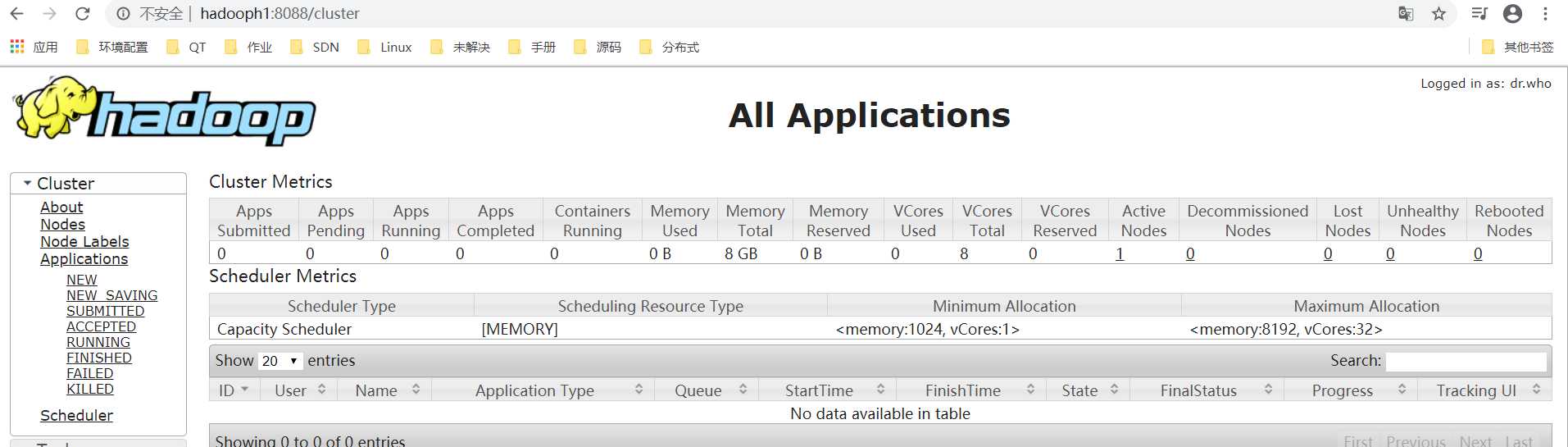1568x447 pixels.
Task: Open the Scheduler link in sidebar
Action: (x=76, y=416)
